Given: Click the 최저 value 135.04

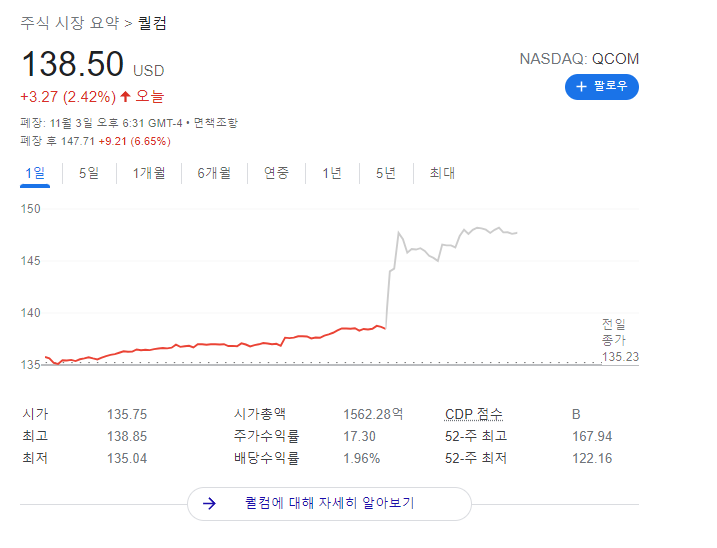Looking at the screenshot, I should 127,458.
